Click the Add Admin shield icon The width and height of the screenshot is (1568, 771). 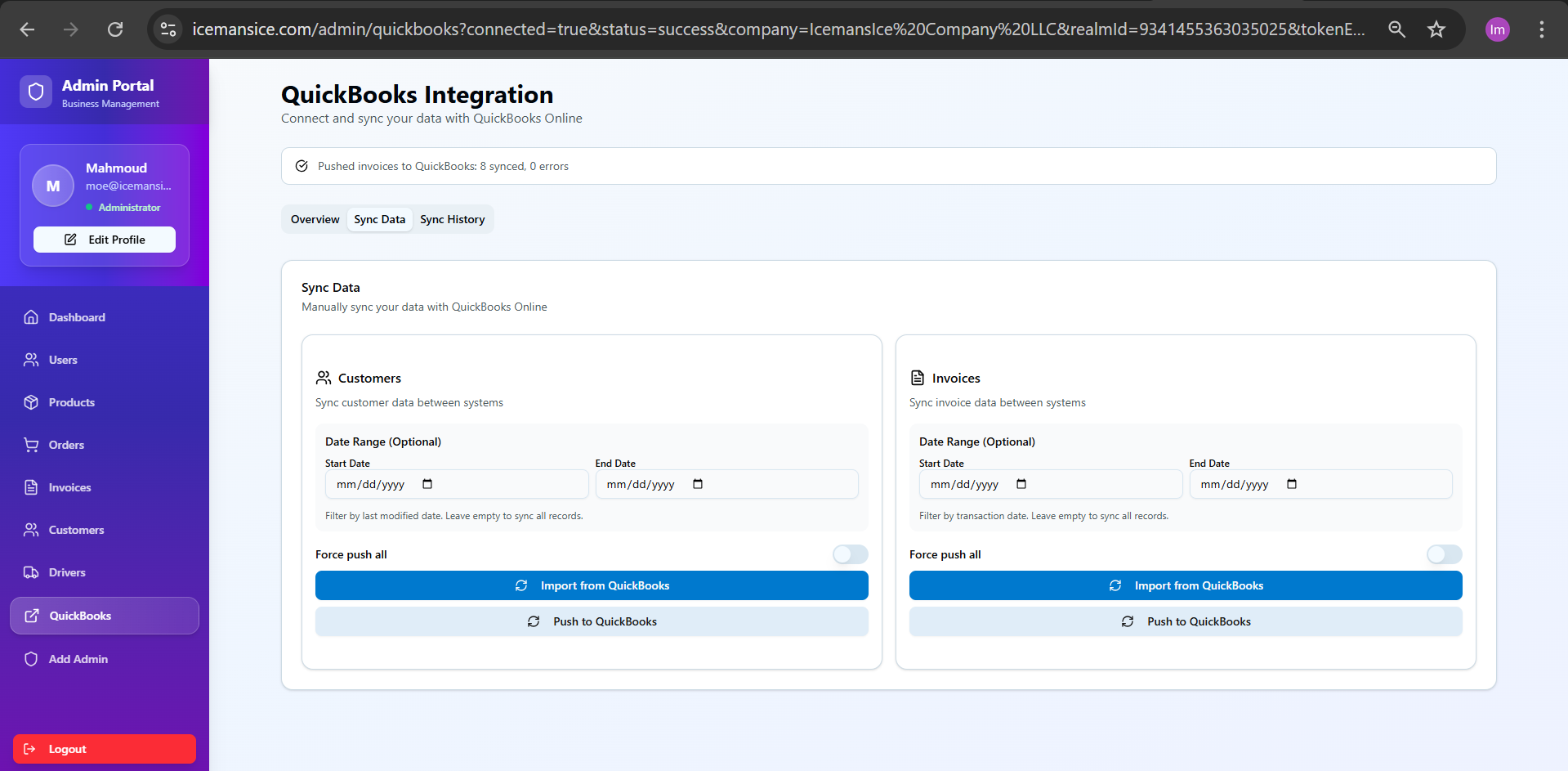tap(31, 659)
